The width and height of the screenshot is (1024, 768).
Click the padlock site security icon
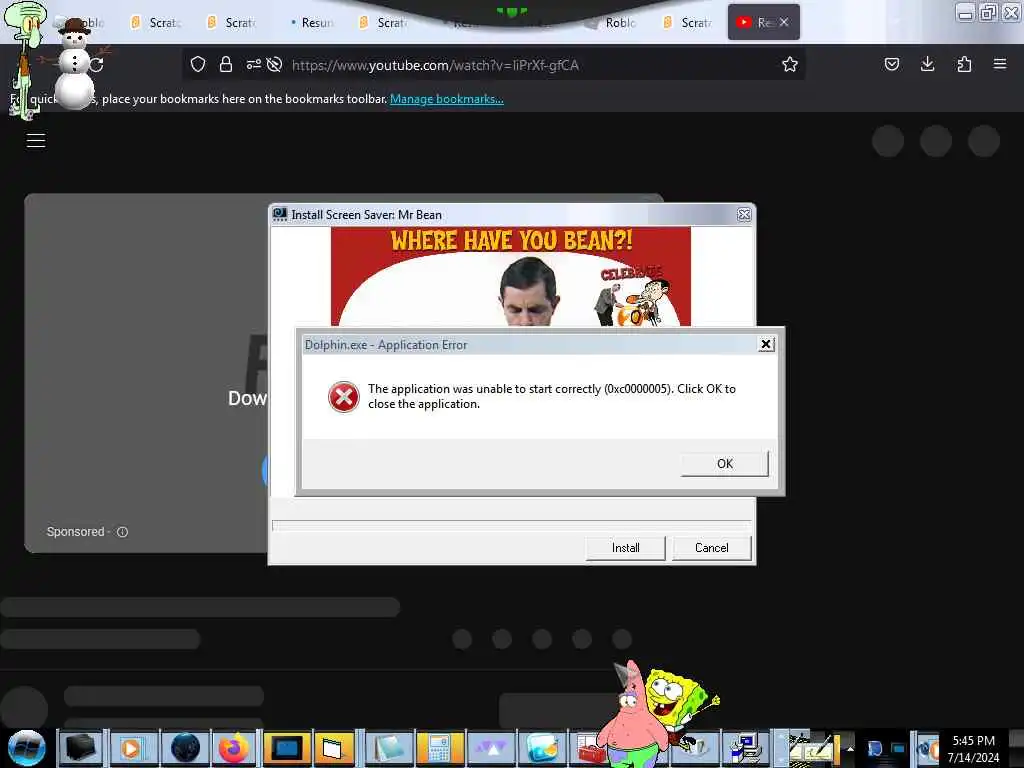(226, 64)
